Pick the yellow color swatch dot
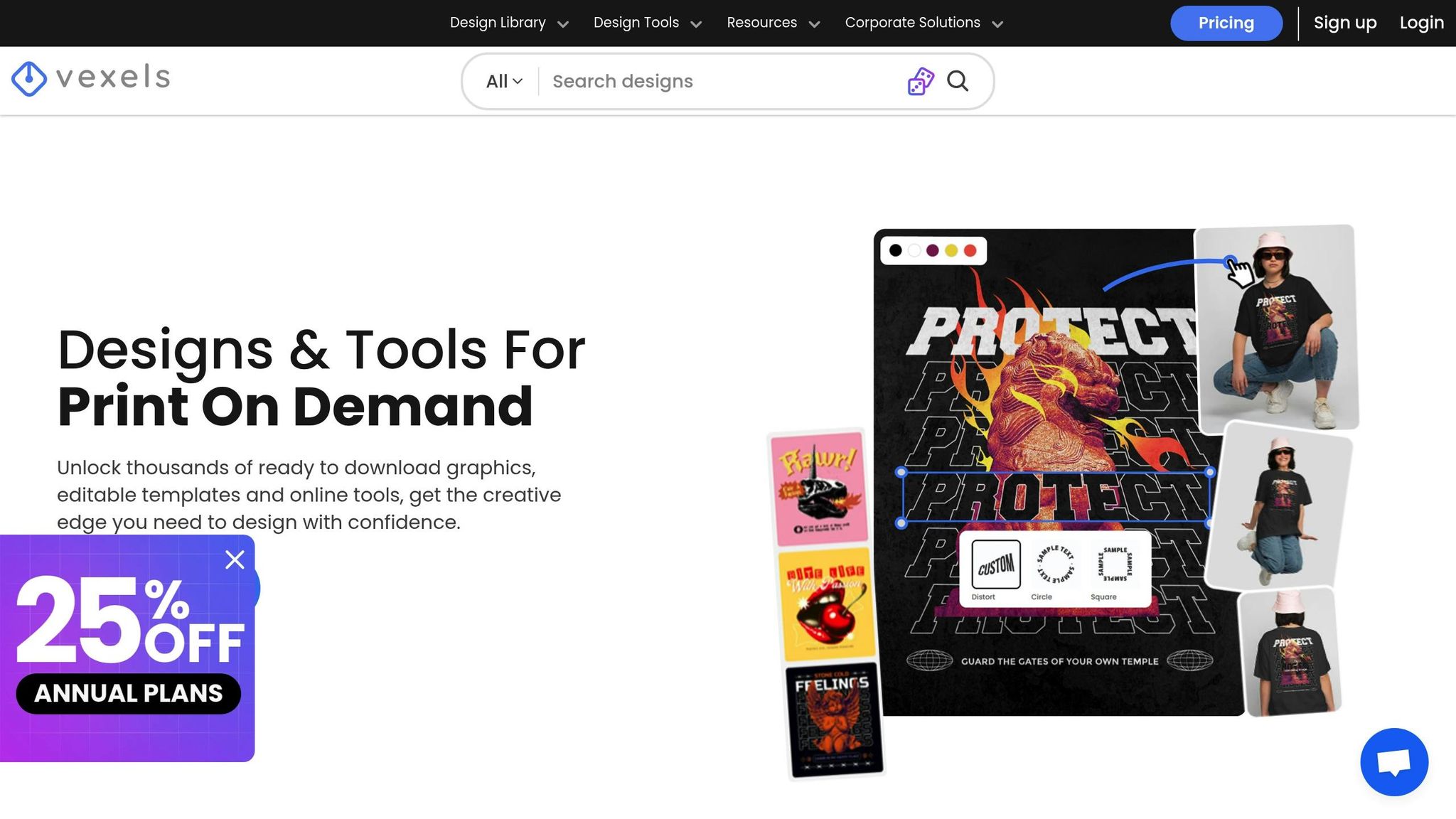1456x819 pixels. click(951, 250)
